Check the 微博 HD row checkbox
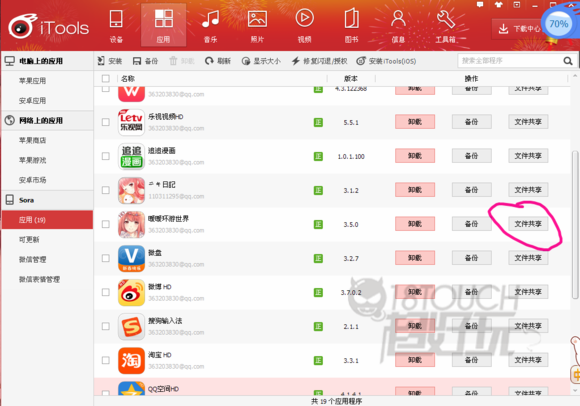The height and width of the screenshot is (406, 580). click(106, 292)
